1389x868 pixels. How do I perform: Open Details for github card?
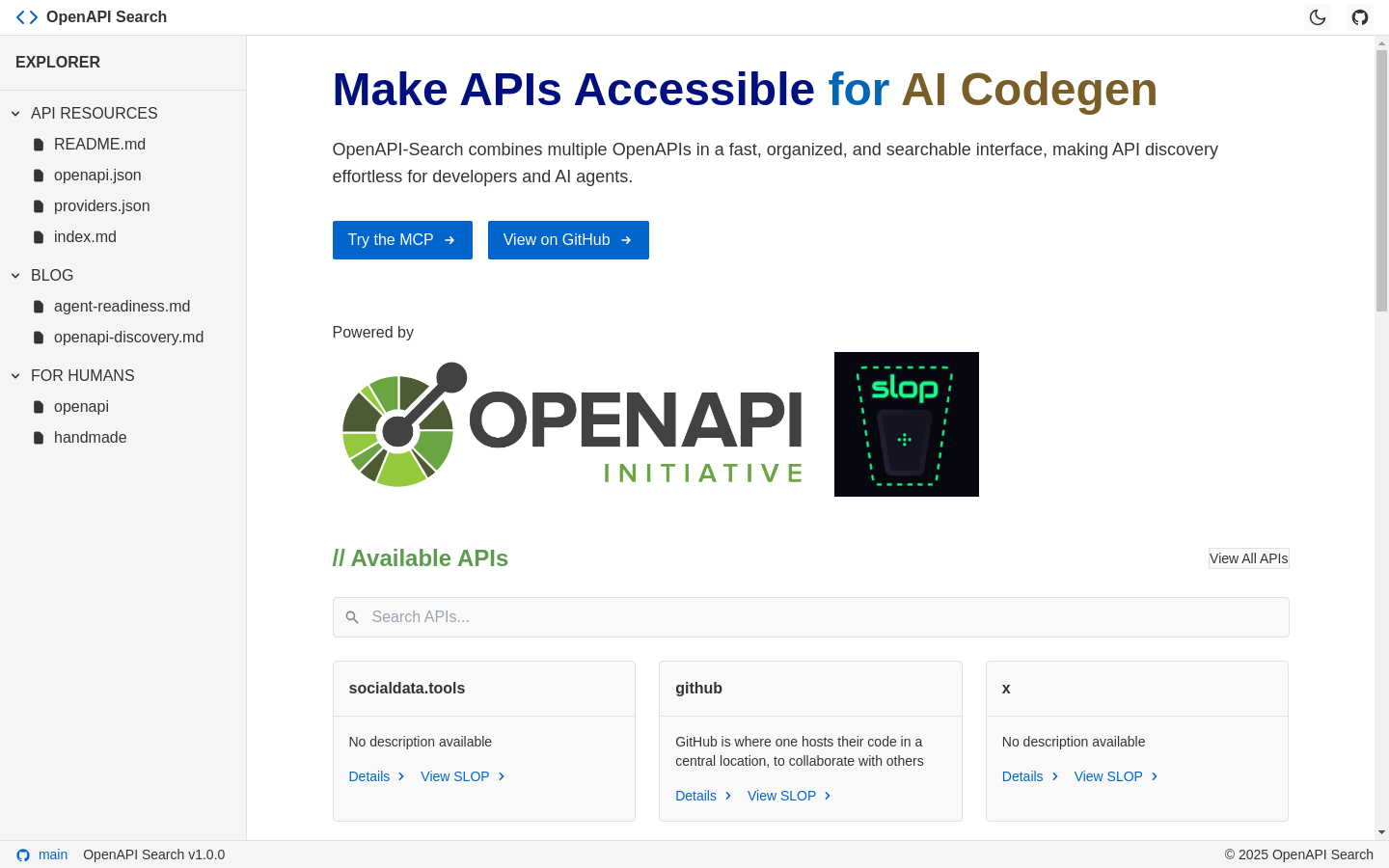click(704, 796)
